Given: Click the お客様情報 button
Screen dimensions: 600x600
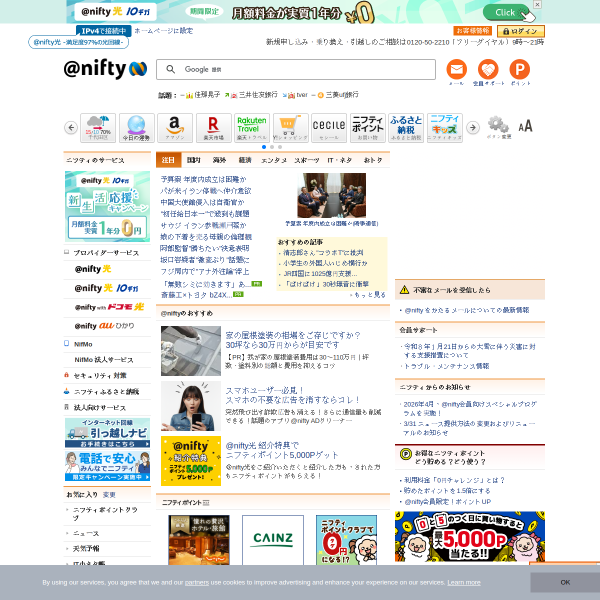Looking at the screenshot, I should (x=473, y=31).
